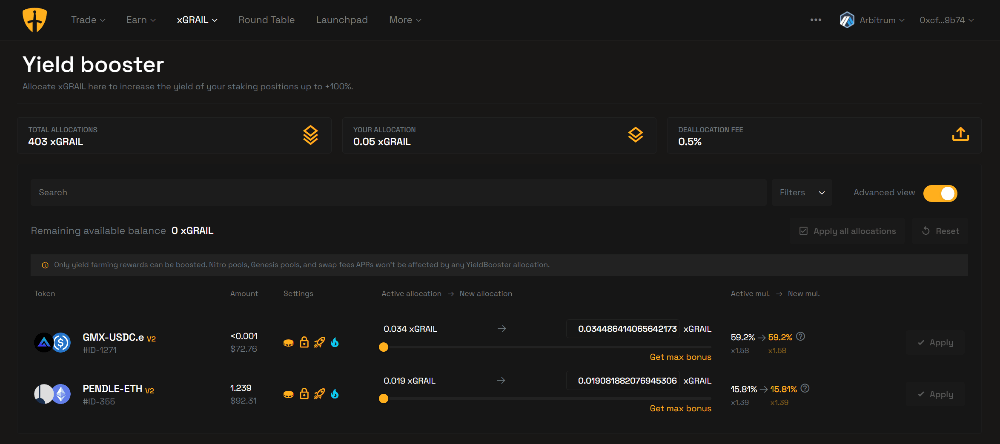This screenshot has width=1000, height=444.
Task: Click the blue droplet icon for GMX-USDC.e
Action: pos(335,343)
